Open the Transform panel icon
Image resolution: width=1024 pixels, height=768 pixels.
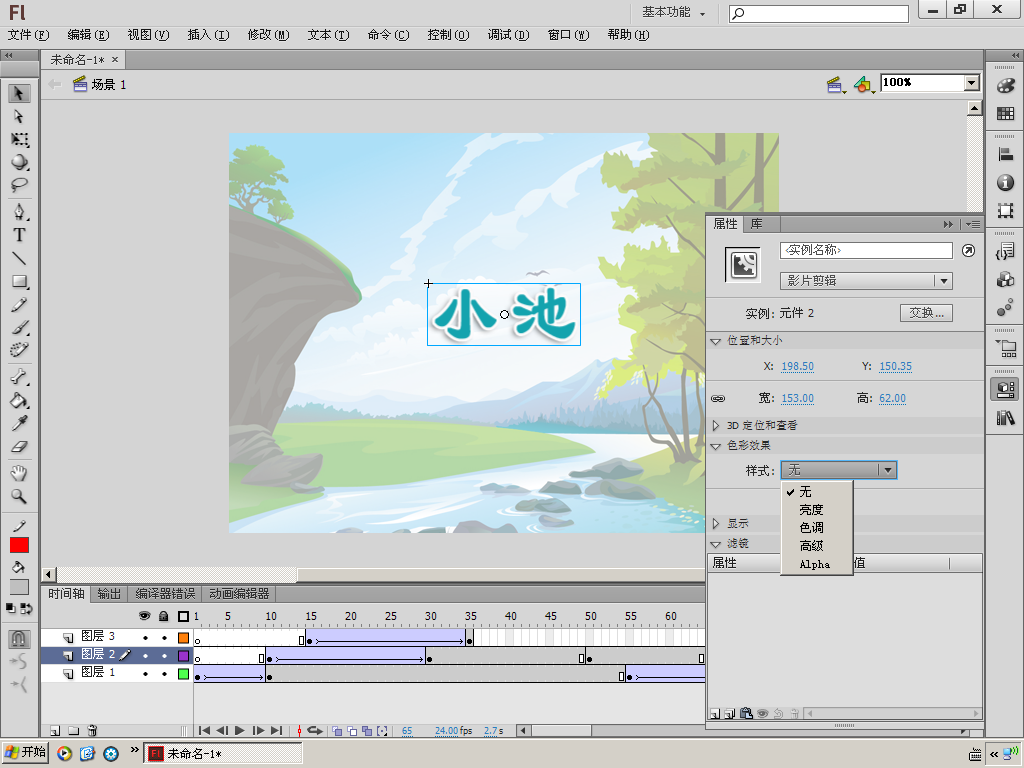[1005, 210]
